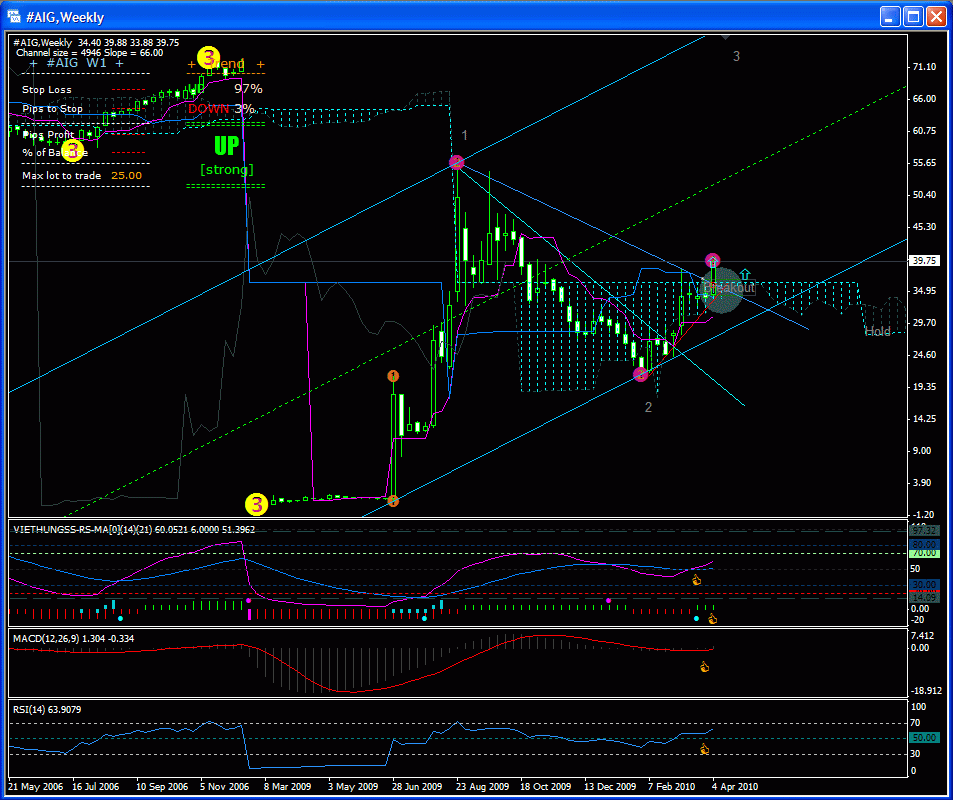Screen dimensions: 953x800
Task: Click the 39.75 current price label on the price axis
Action: click(925, 260)
